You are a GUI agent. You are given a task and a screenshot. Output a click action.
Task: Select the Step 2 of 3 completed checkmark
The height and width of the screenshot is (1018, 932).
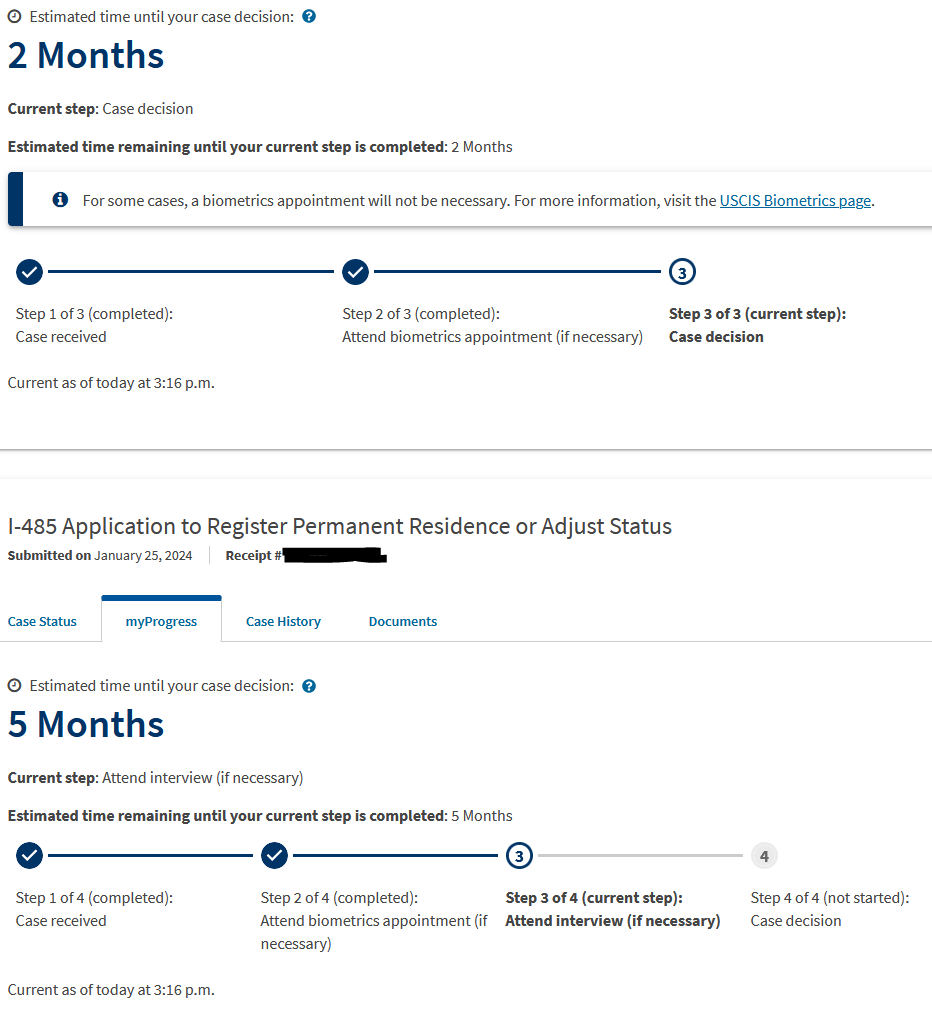pyautogui.click(x=356, y=272)
